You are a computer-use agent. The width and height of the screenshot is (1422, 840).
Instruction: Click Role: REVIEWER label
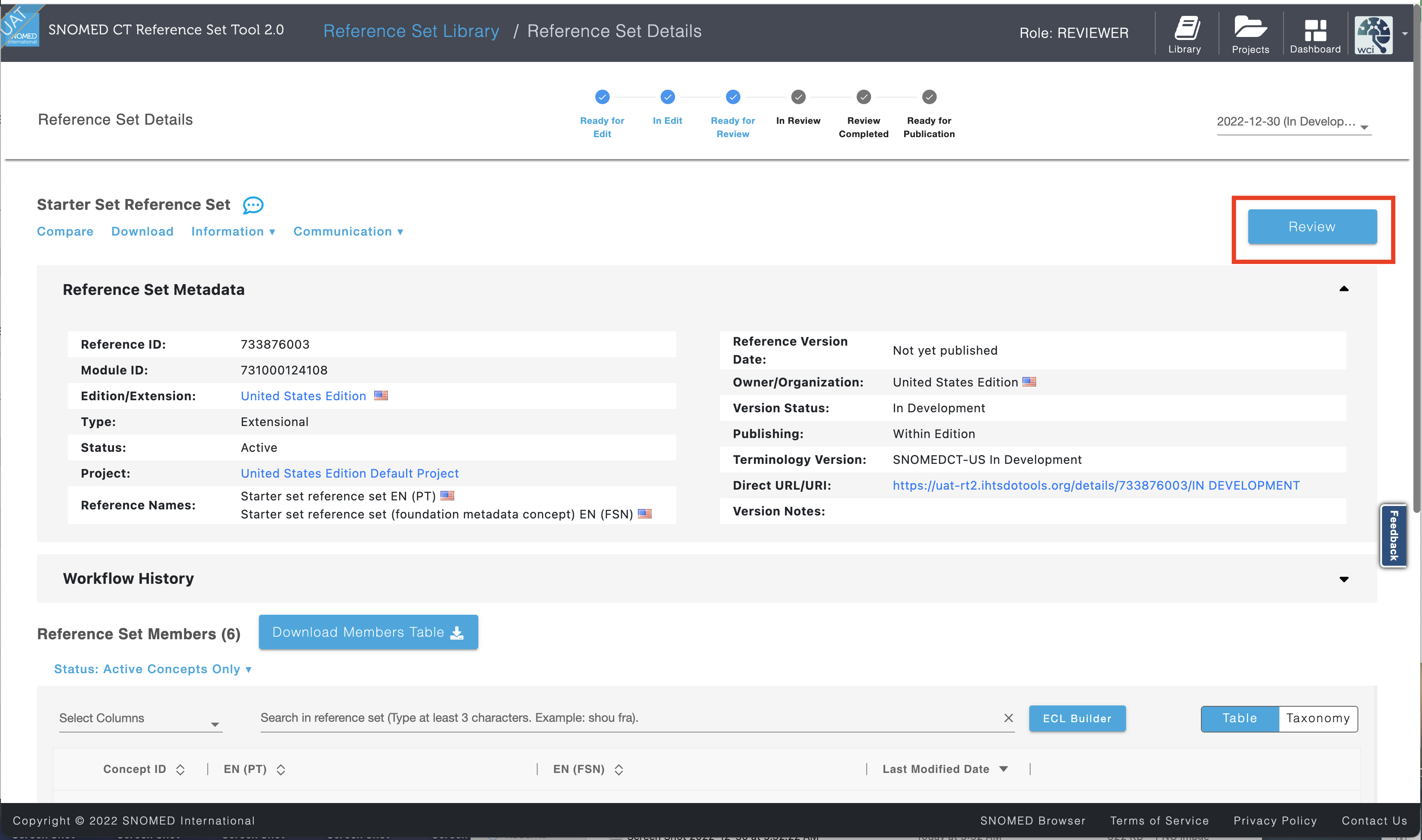1074,33
